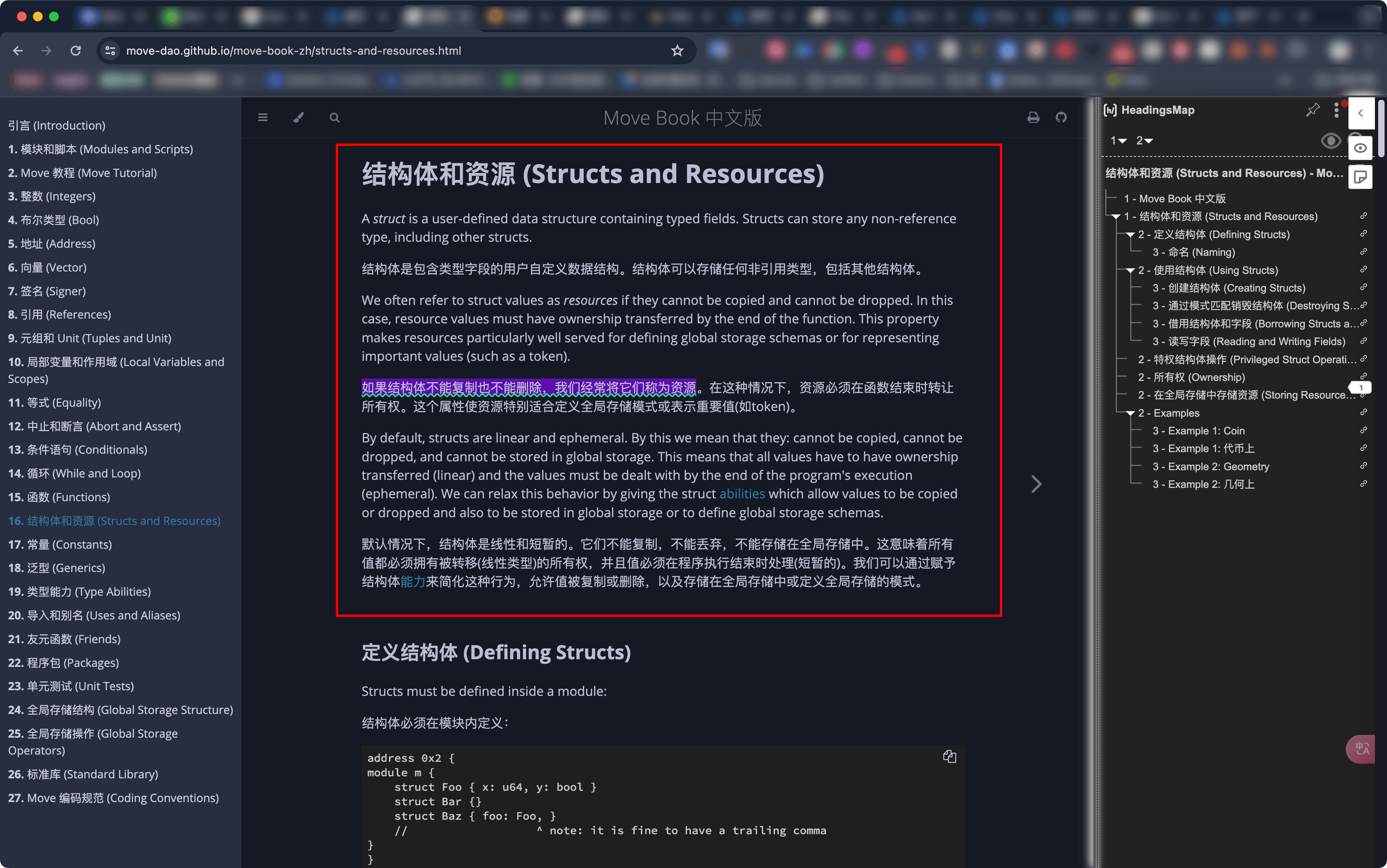Open the theme picker paintbrush icon
Viewport: 1387px width, 868px height.
(298, 118)
